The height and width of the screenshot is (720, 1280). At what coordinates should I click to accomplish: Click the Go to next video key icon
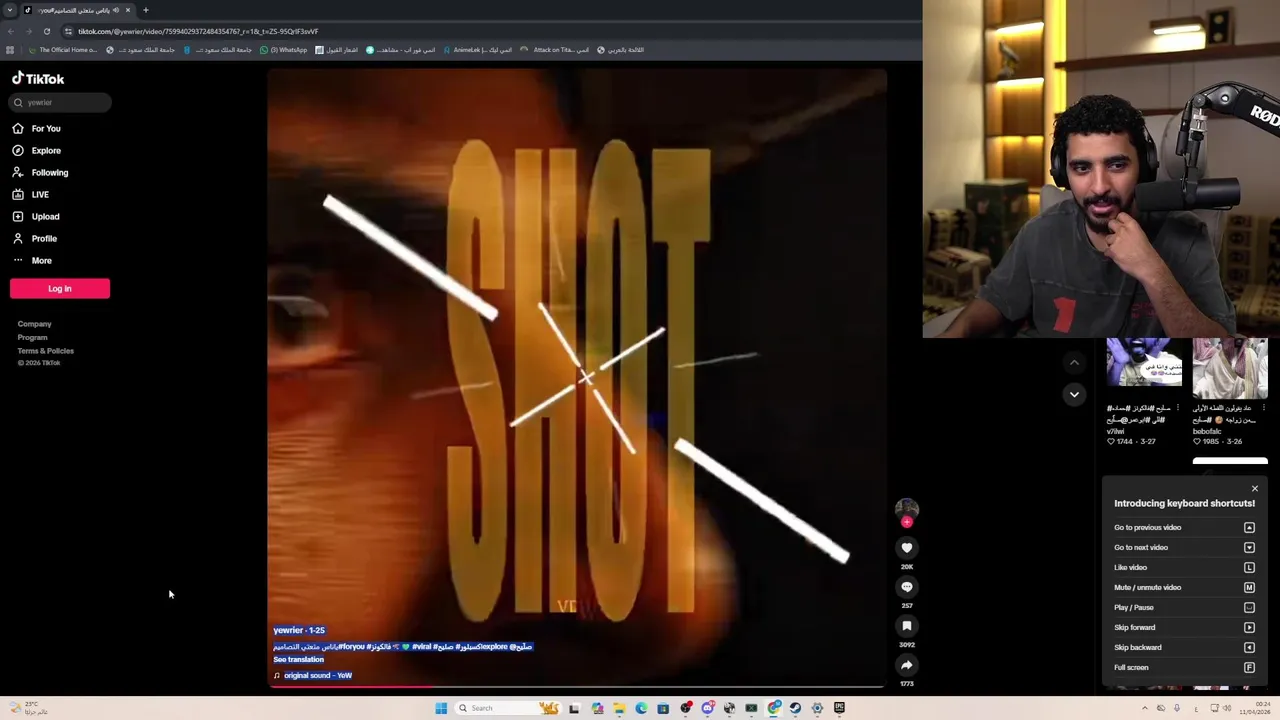1249,547
